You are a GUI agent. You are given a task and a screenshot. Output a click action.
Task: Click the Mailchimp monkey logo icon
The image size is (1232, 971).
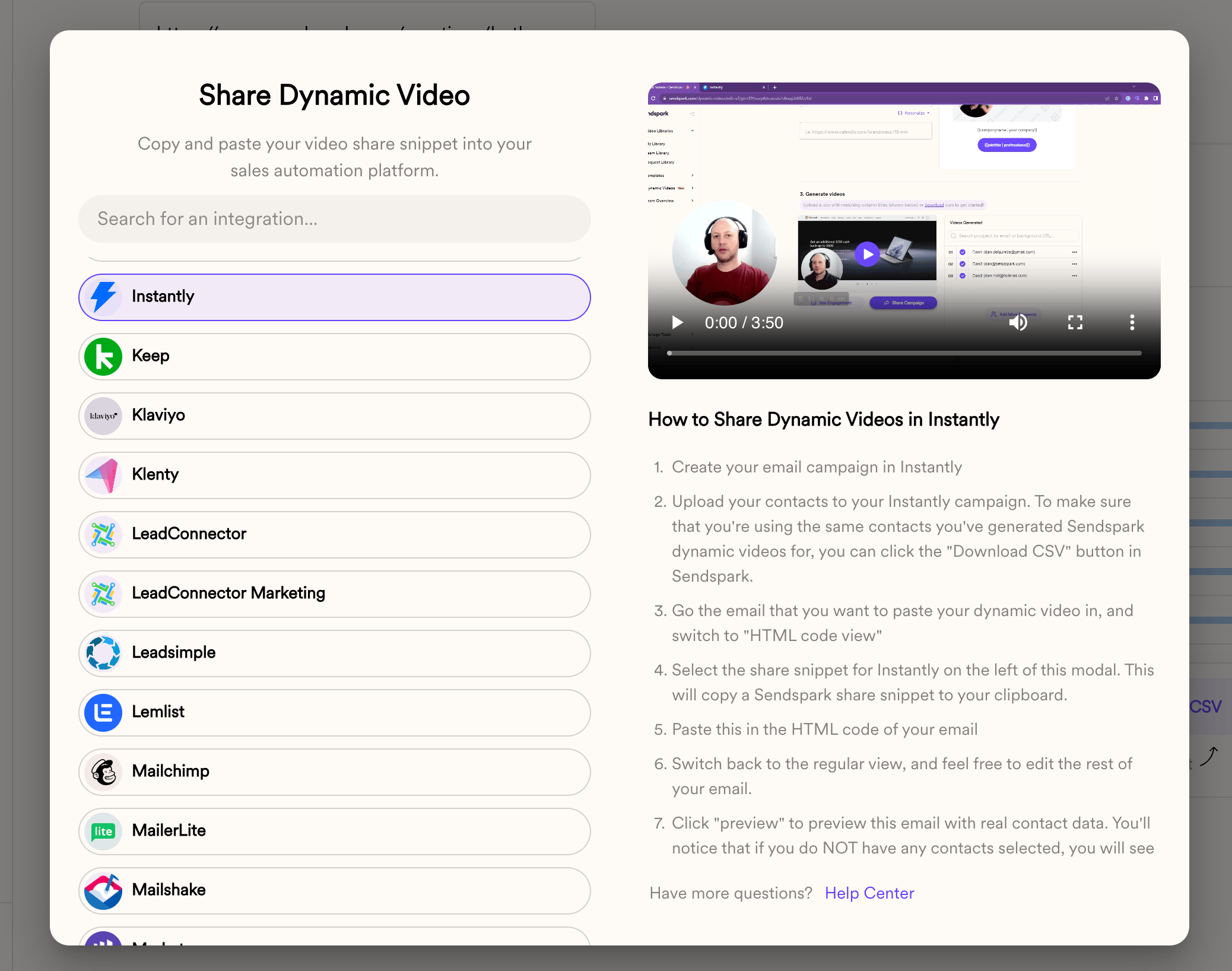(x=103, y=772)
